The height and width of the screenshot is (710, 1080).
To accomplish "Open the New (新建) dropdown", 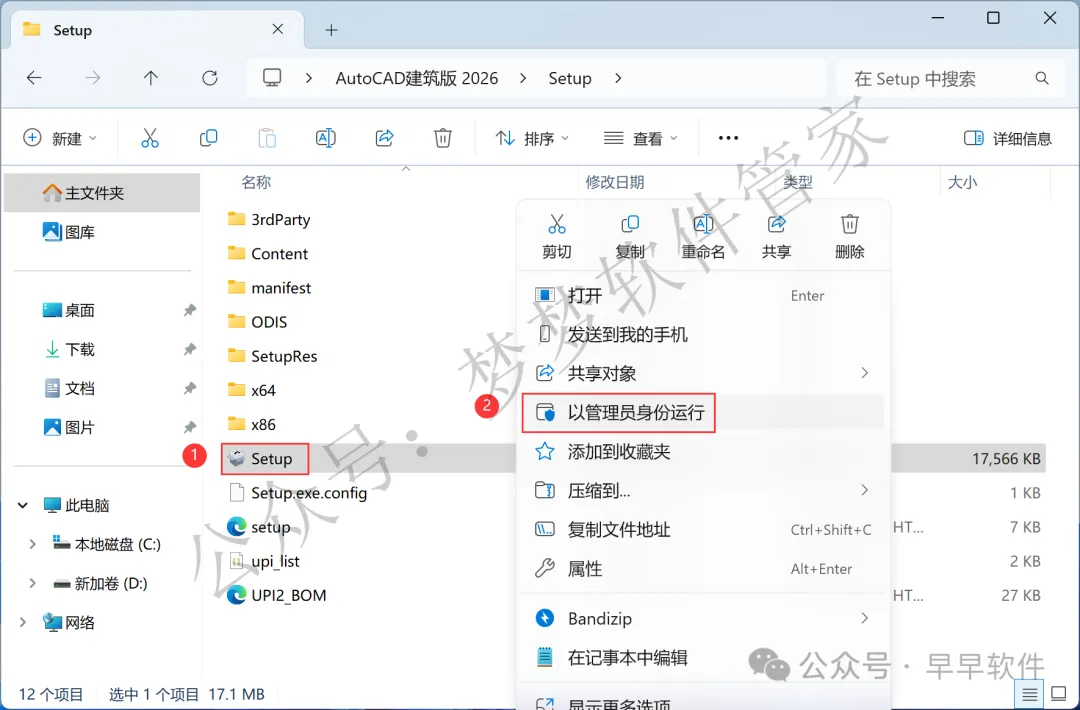I will pos(60,138).
